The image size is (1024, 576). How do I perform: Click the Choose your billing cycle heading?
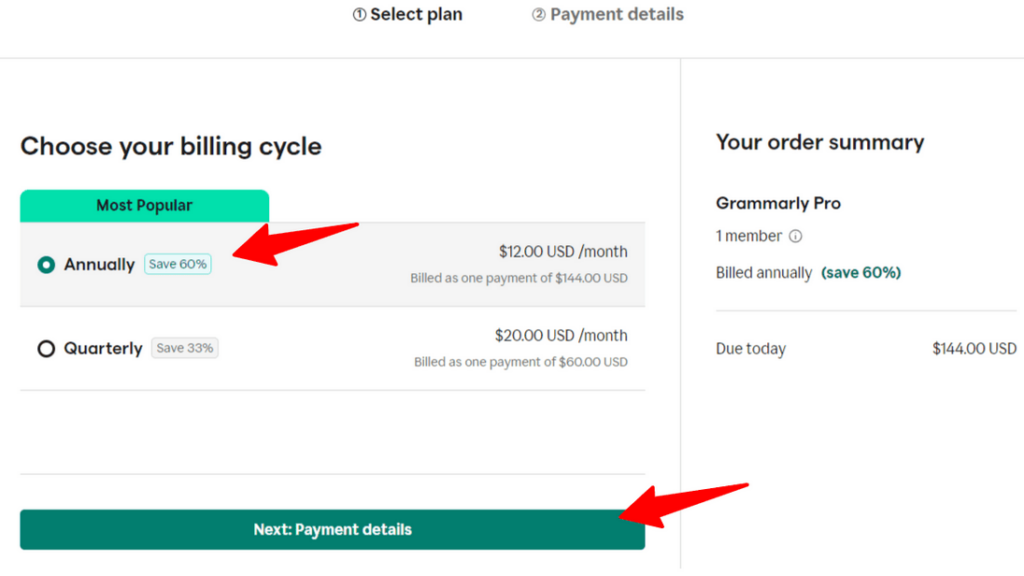[171, 146]
